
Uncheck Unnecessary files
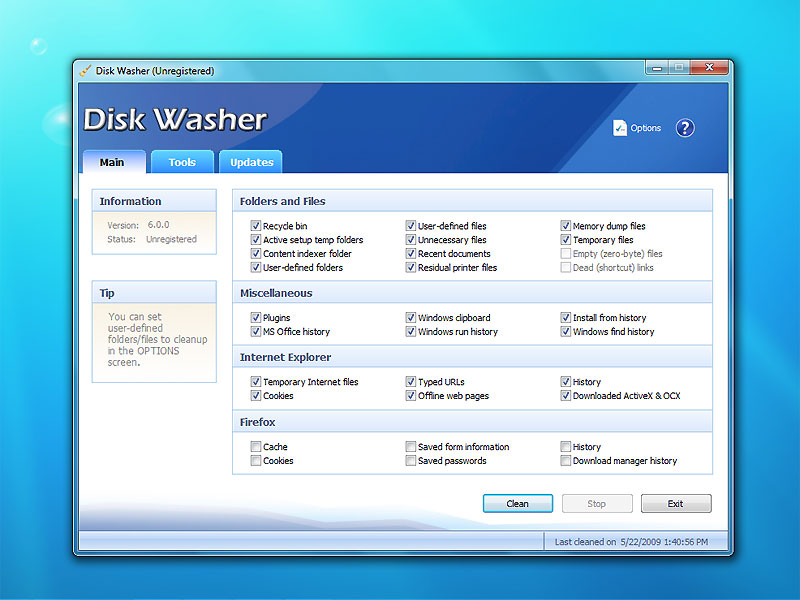[411, 239]
